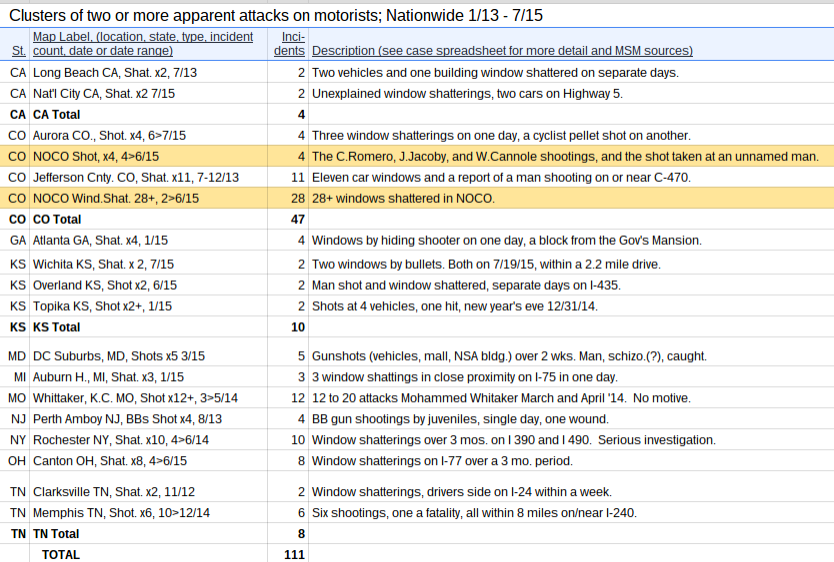
Task: Select the 'CA Total' label cell
Action: coord(57,115)
